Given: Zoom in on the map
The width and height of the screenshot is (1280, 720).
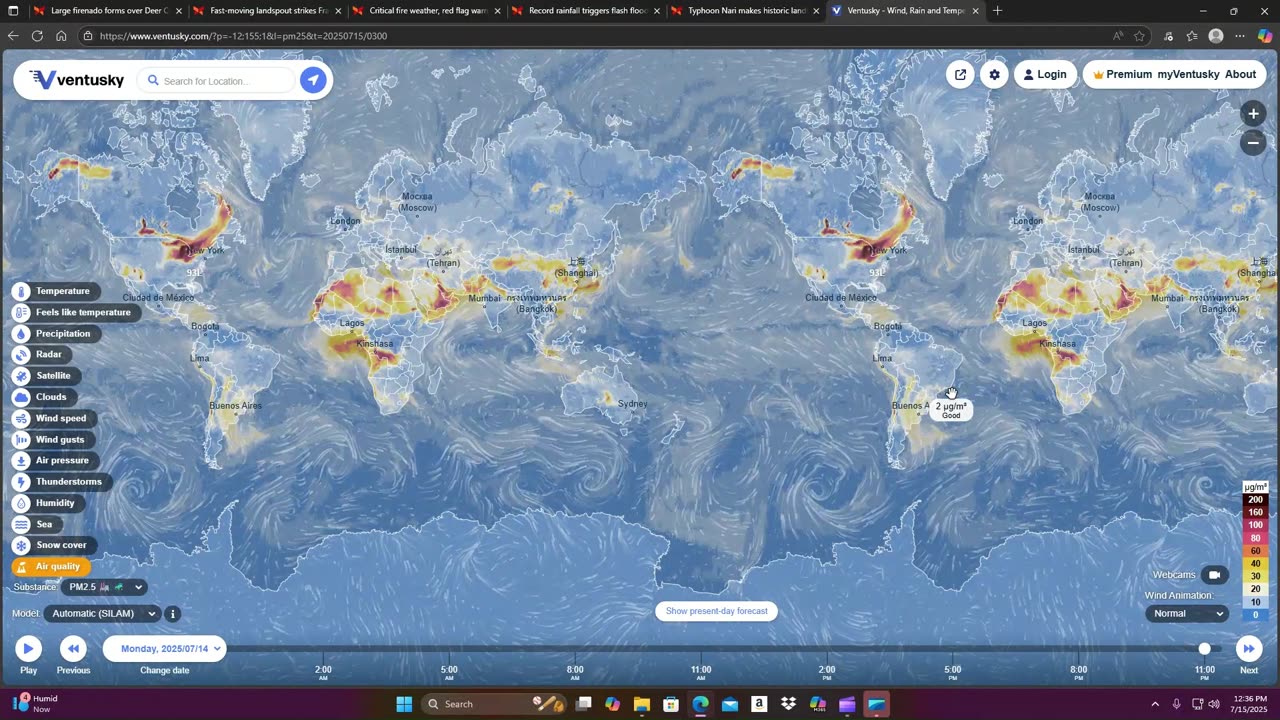Looking at the screenshot, I should [x=1253, y=114].
